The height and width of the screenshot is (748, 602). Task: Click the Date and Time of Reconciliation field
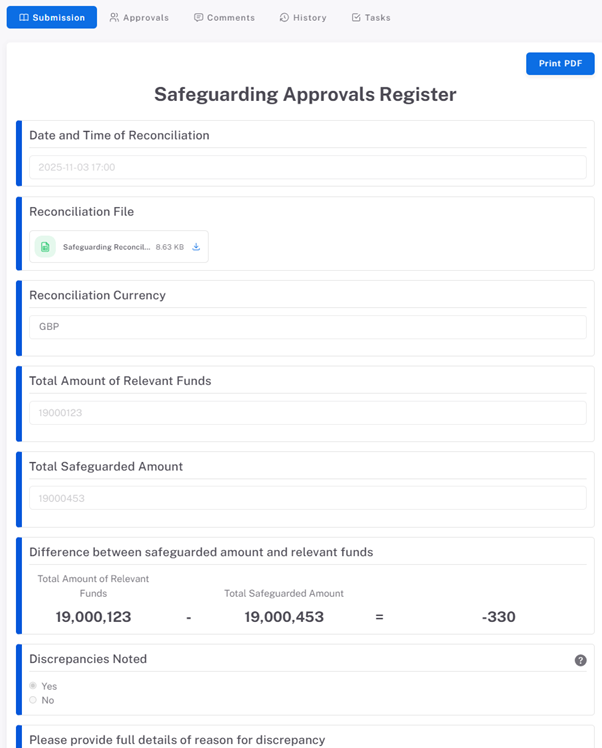(x=307, y=167)
